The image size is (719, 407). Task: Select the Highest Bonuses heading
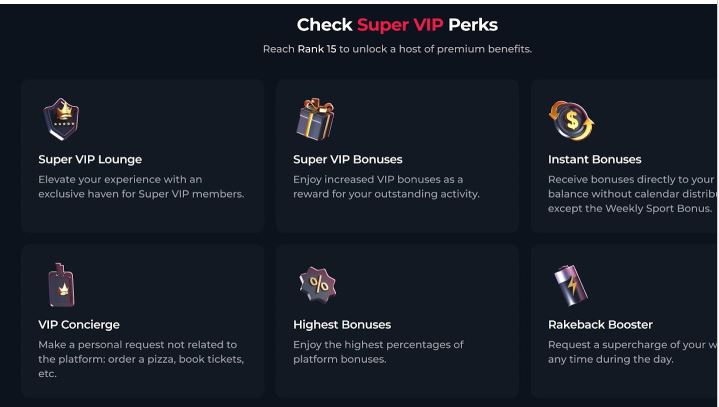click(x=342, y=324)
